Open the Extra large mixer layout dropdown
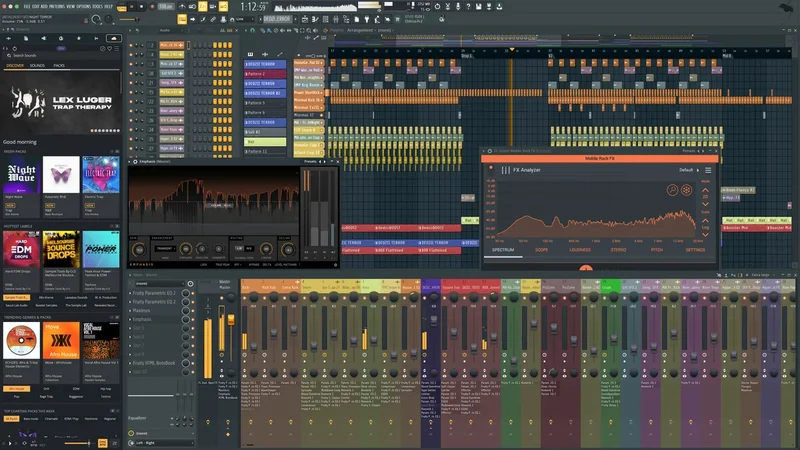 762,275
